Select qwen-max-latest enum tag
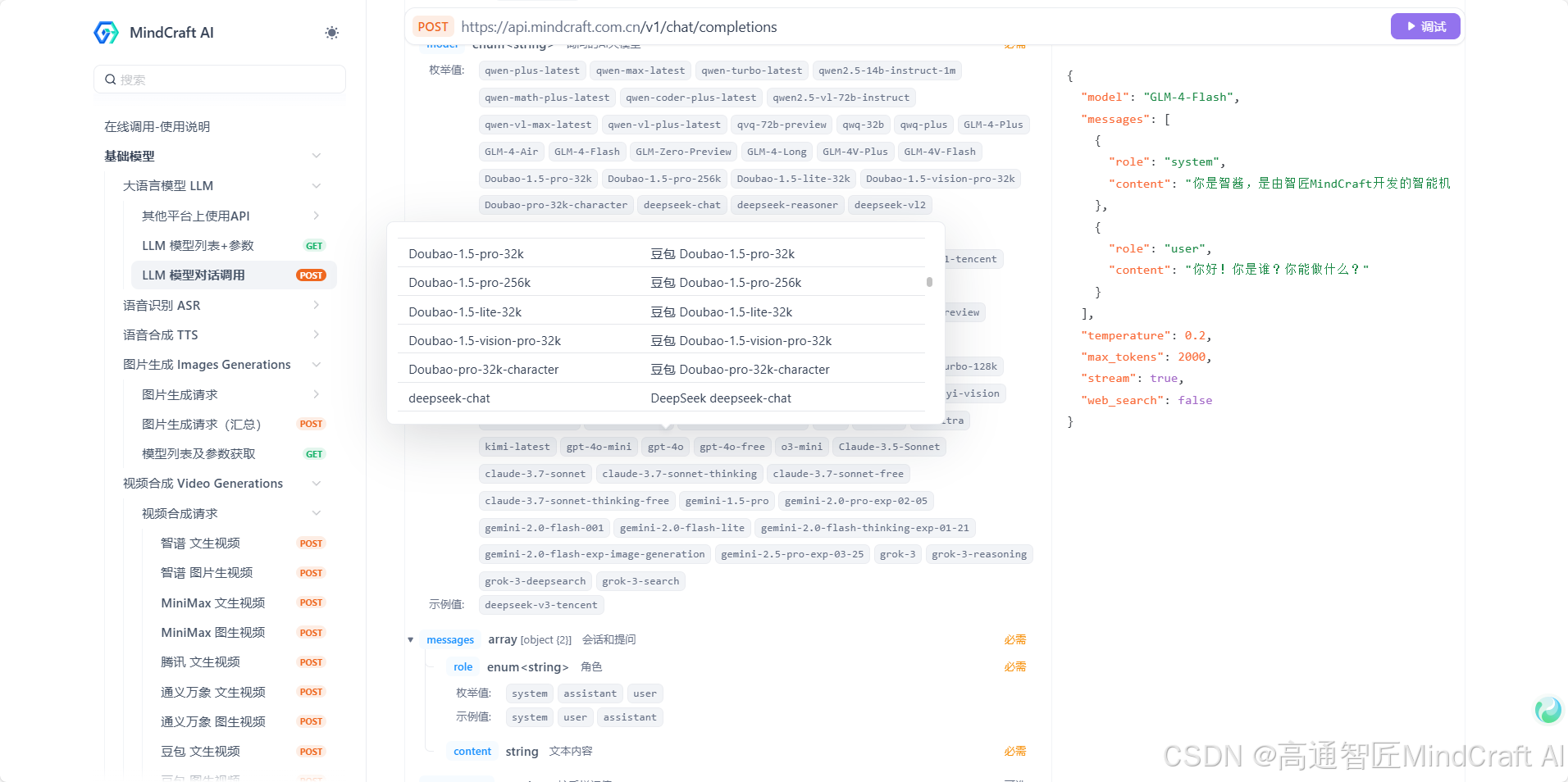The width and height of the screenshot is (1568, 782). (640, 70)
